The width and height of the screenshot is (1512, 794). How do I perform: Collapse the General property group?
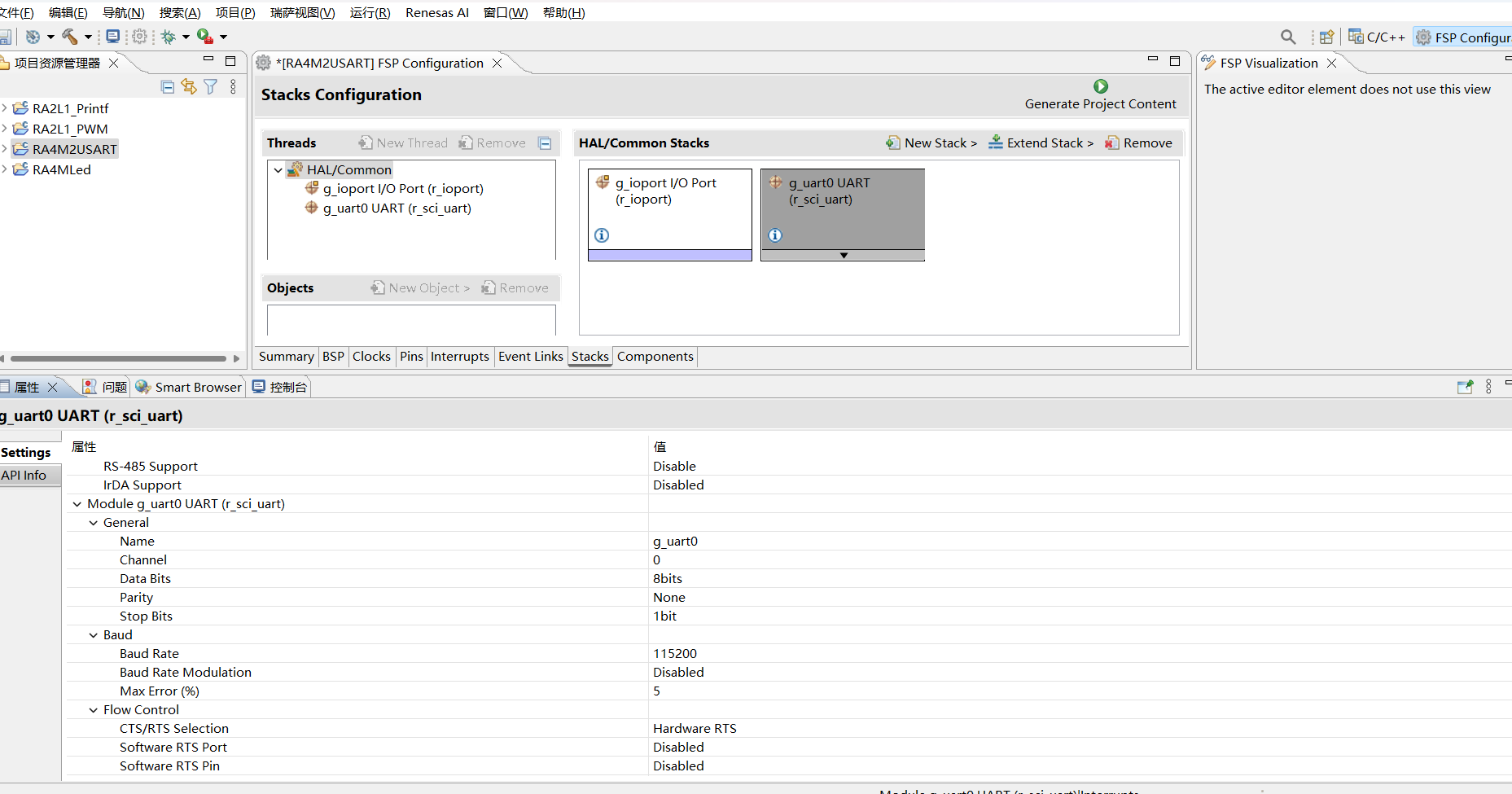[94, 523]
